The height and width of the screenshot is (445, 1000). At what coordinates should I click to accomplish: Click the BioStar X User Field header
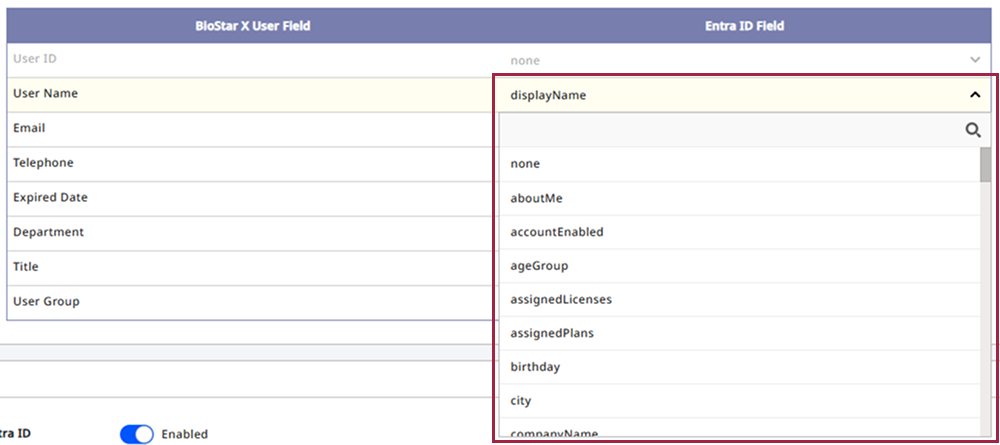252,26
